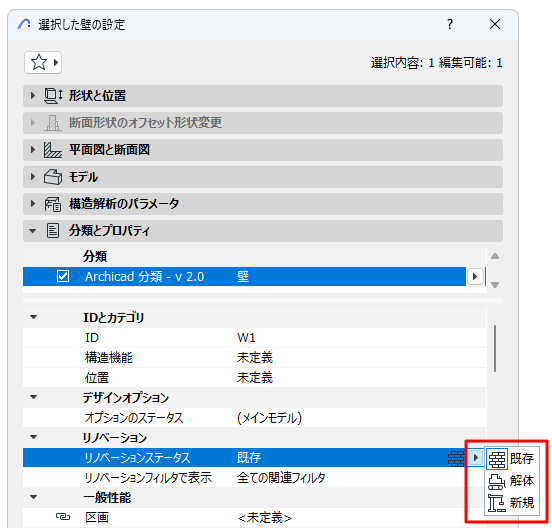Screen dimensions: 552x528
Task: Click the ID value W1
Action: tap(246, 338)
